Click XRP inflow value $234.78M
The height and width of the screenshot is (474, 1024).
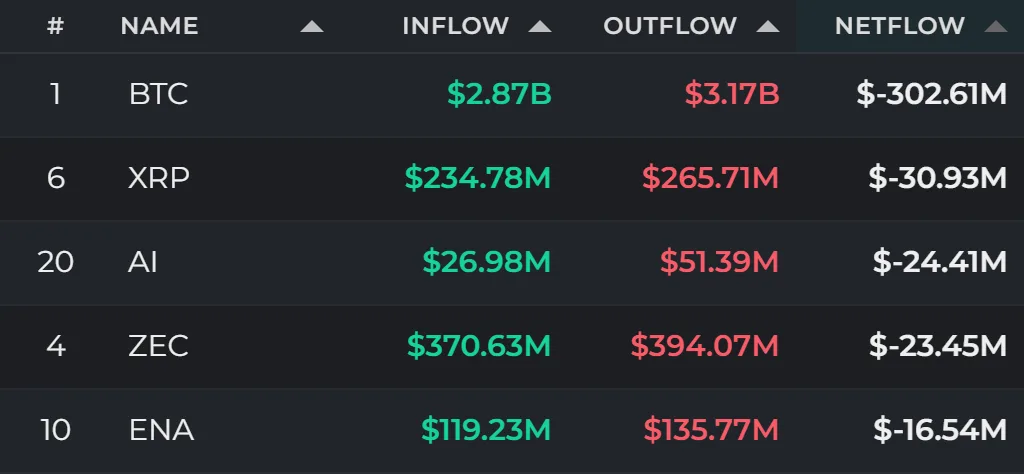[x=478, y=178]
